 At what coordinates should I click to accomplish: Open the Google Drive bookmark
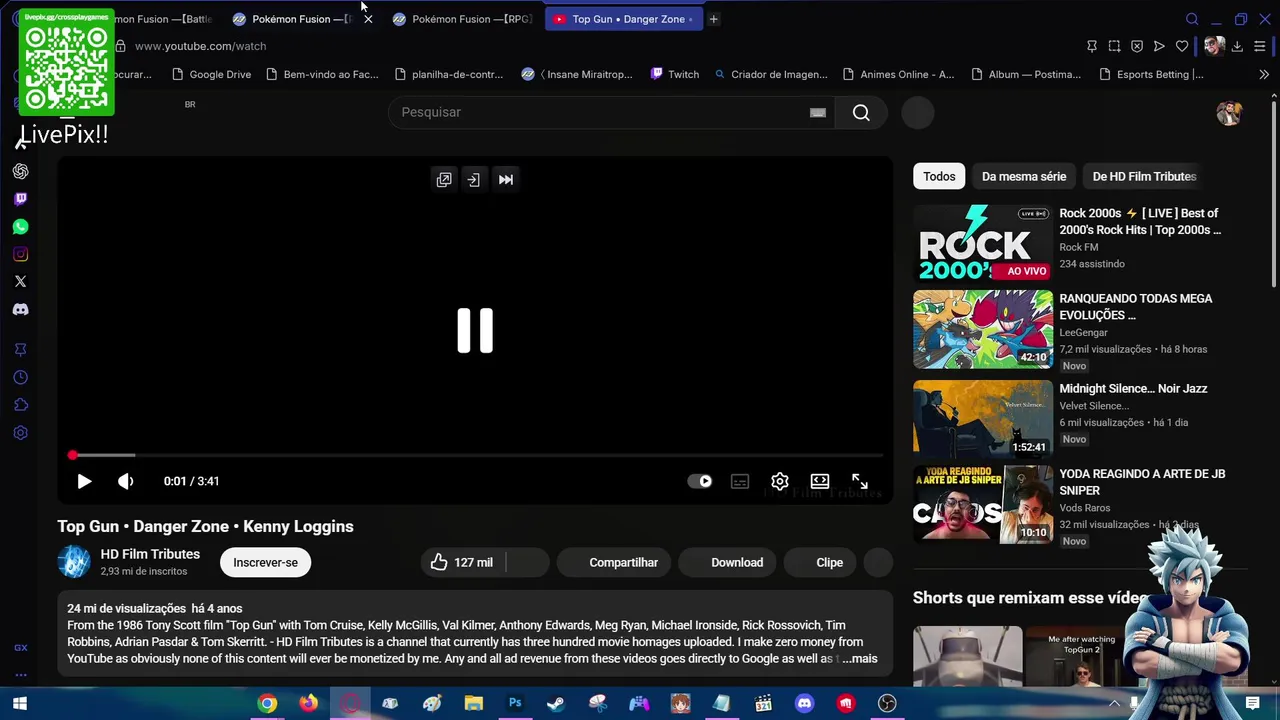click(x=210, y=74)
